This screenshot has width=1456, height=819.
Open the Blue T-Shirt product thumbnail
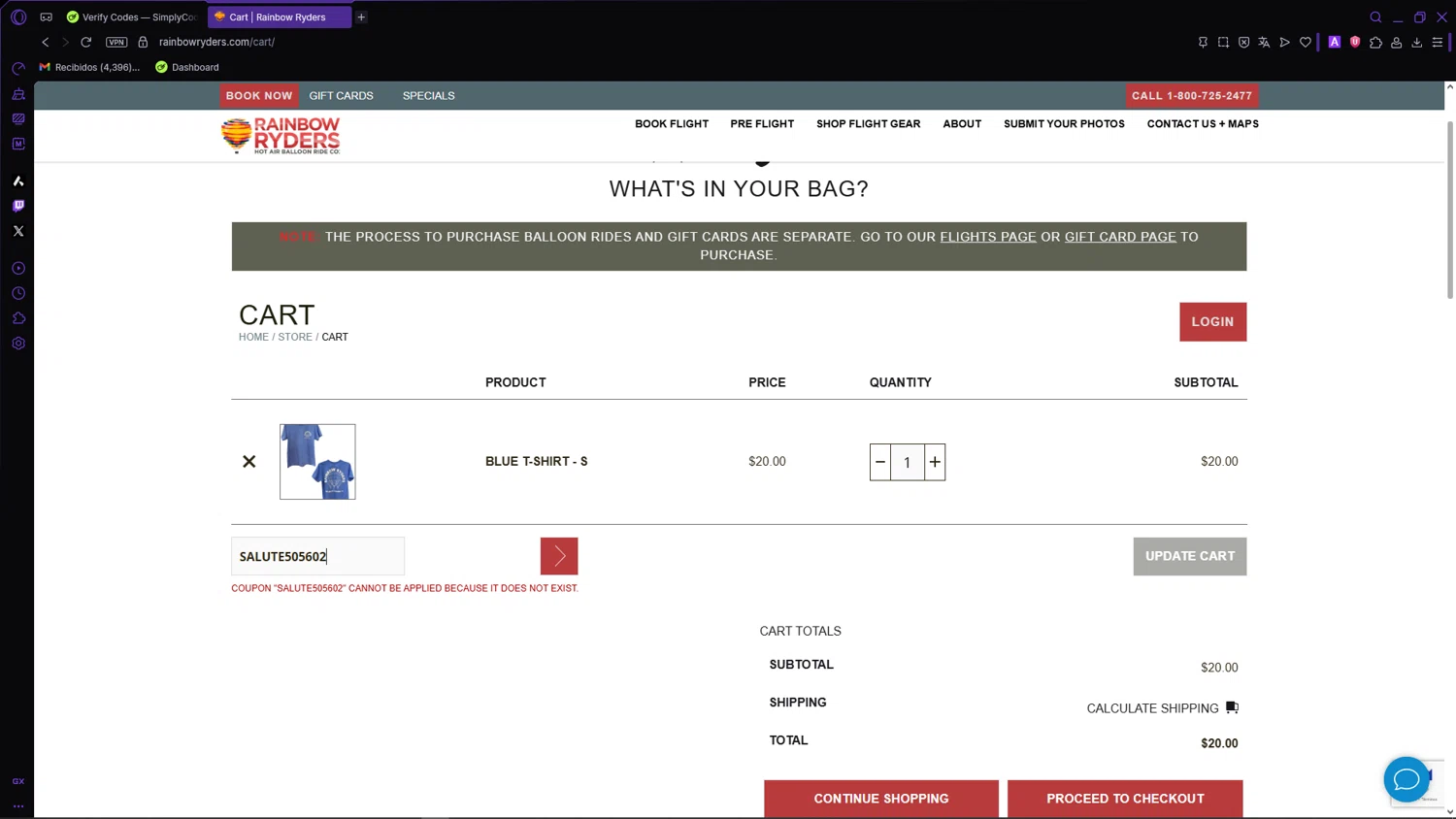[317, 462]
